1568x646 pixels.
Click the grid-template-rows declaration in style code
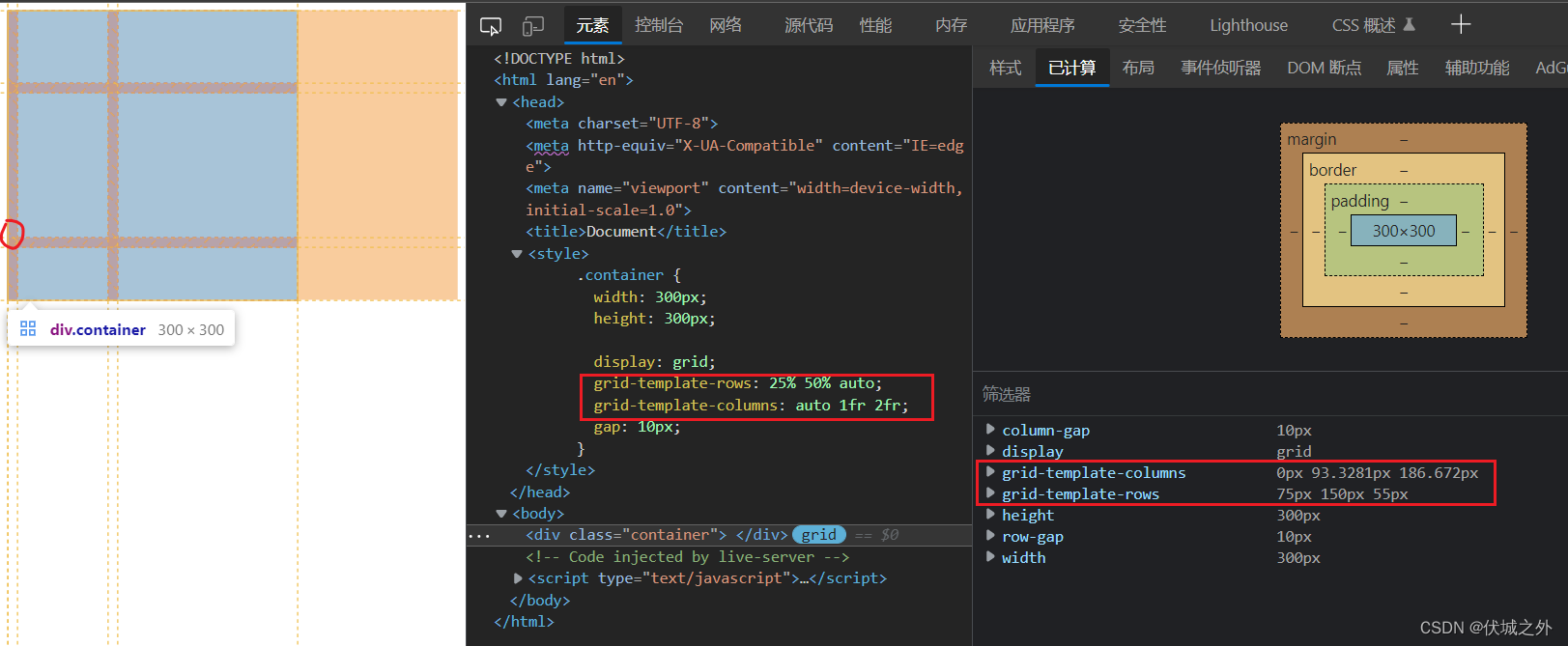pyautogui.click(x=737, y=383)
